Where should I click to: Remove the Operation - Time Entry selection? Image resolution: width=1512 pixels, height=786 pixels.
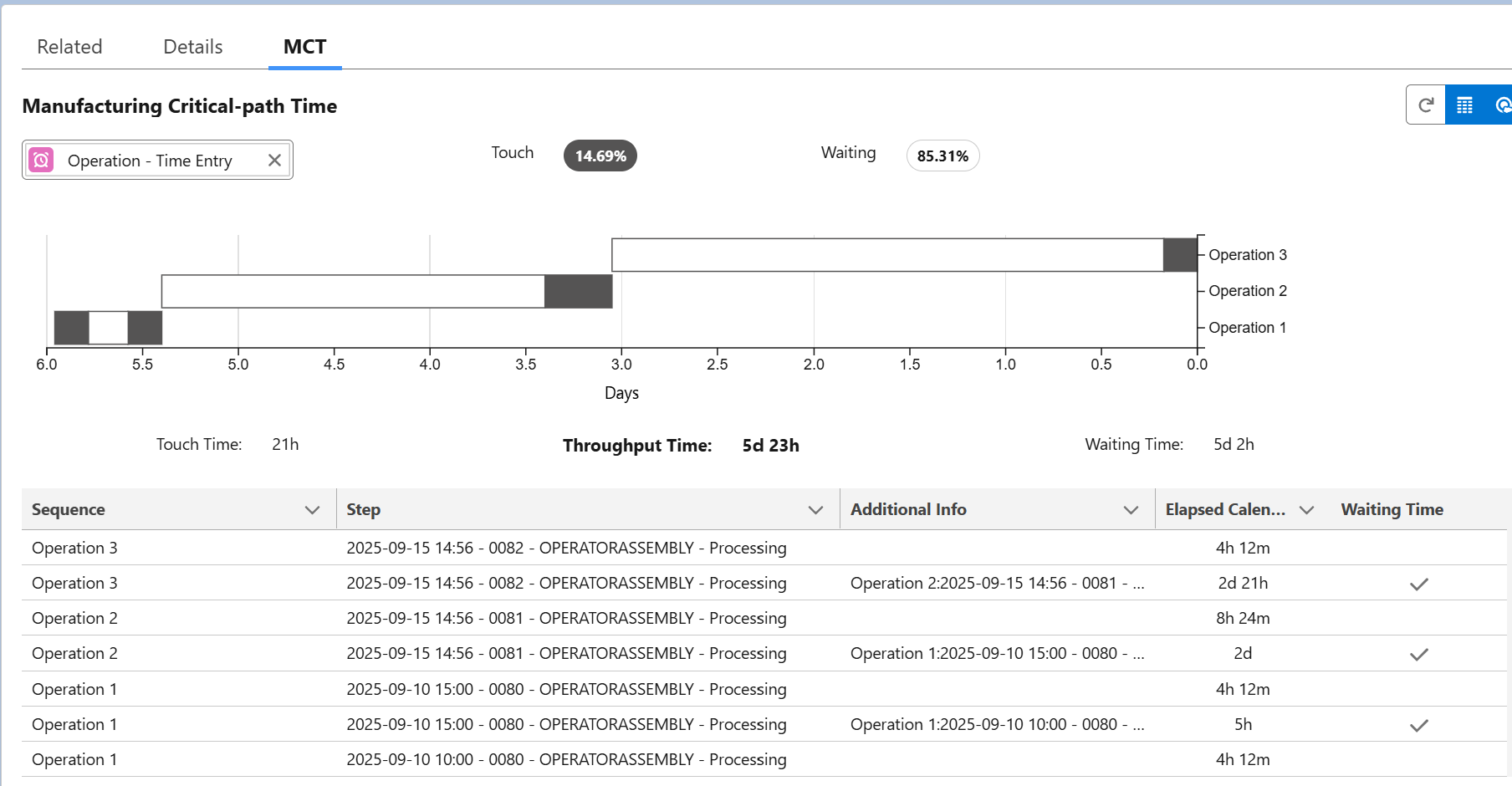click(274, 160)
